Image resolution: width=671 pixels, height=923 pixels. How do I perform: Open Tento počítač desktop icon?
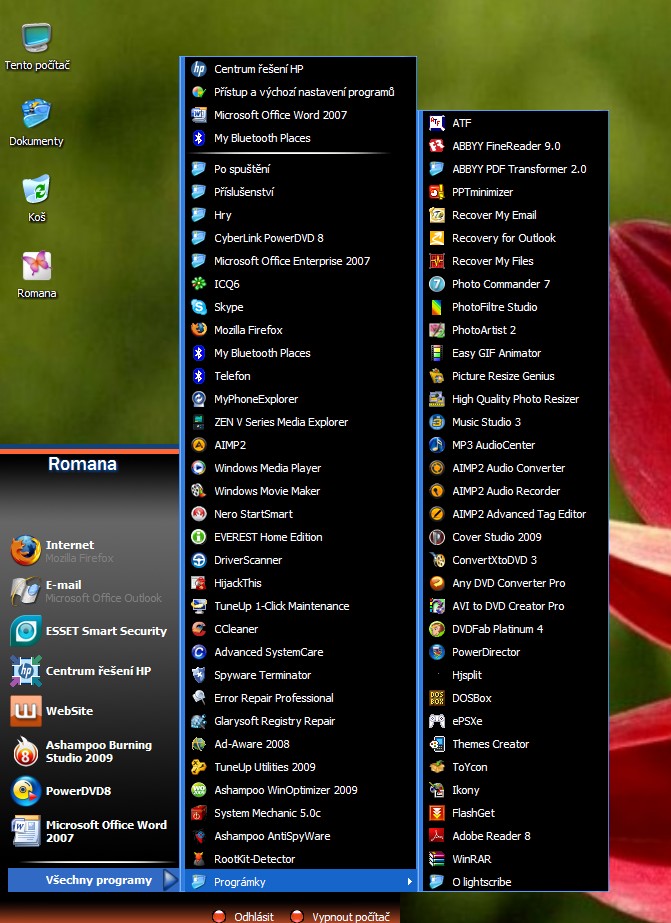(37, 40)
